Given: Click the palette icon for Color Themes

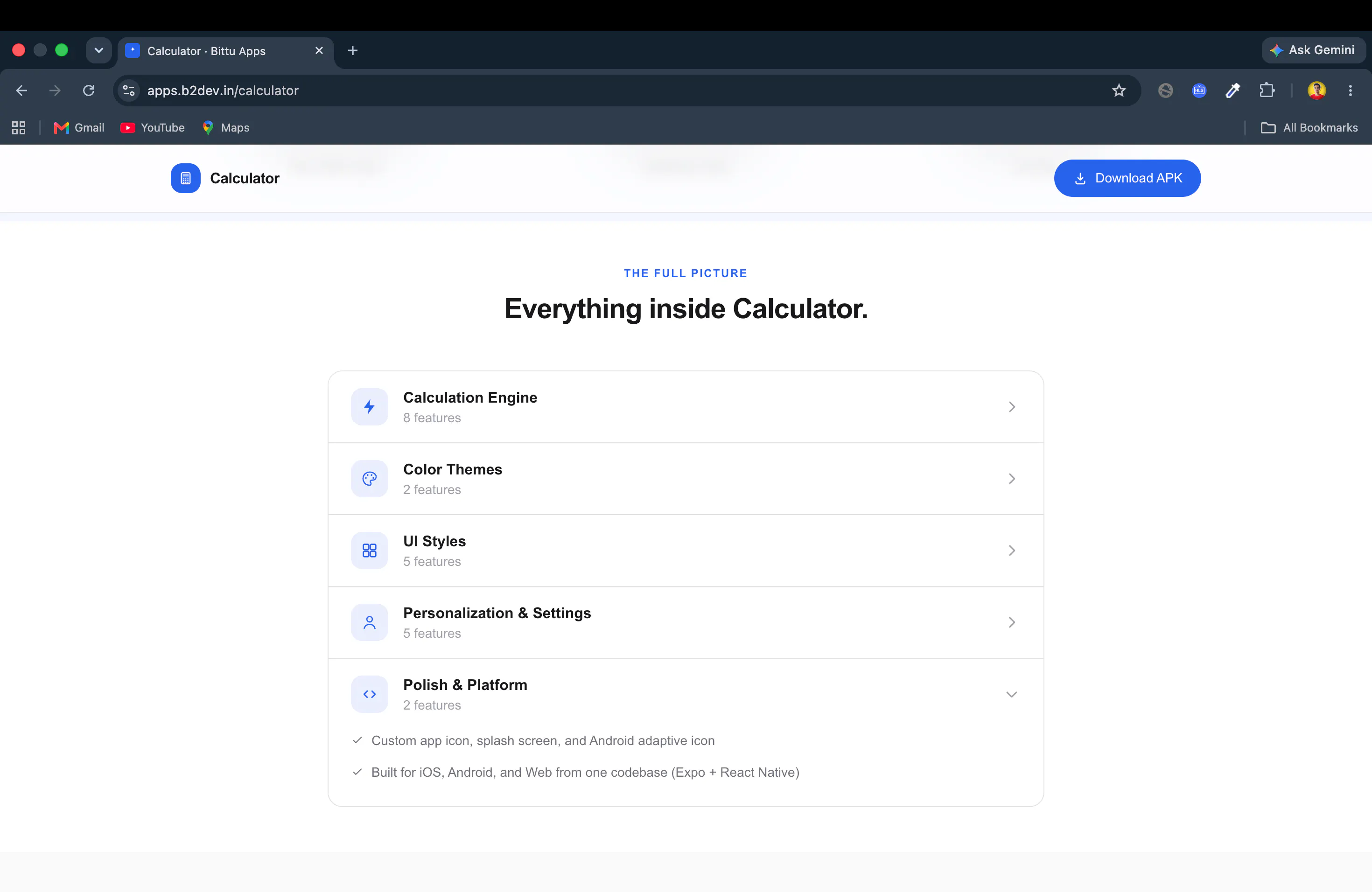Looking at the screenshot, I should click(x=370, y=479).
